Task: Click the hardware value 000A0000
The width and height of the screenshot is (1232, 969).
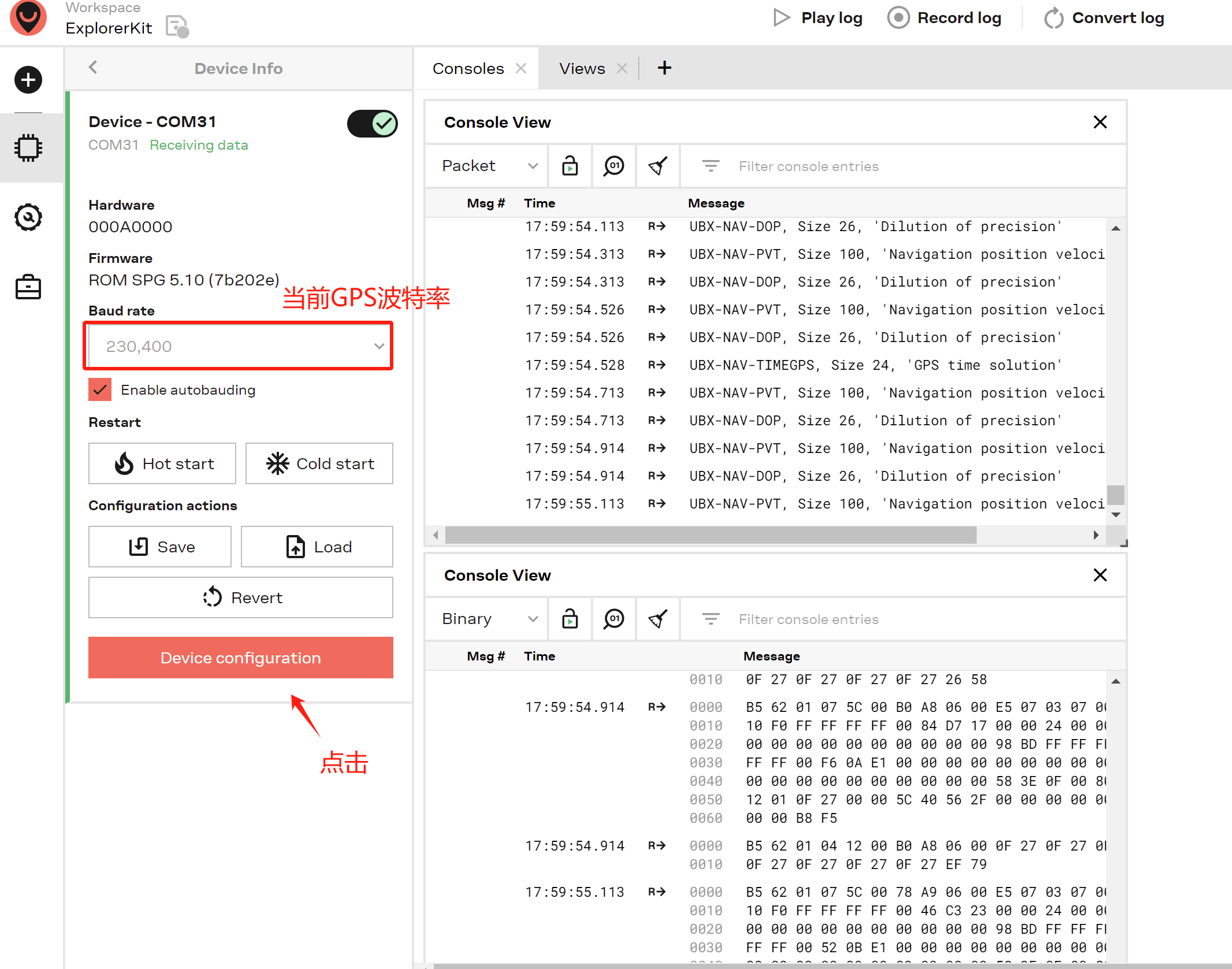Action: (x=131, y=227)
